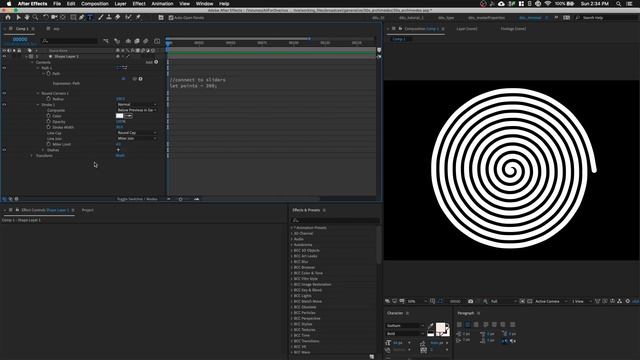
Task: Toggle visibility eye of Path 1
Action: (x=4, y=68)
